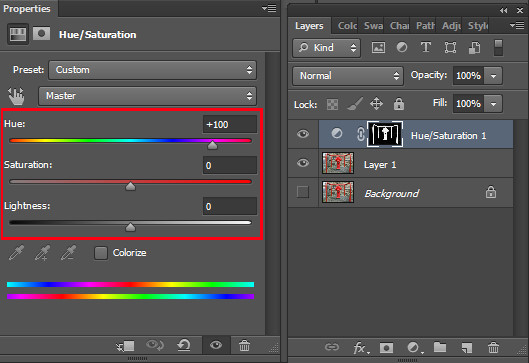Filter layers by pixel layers
This screenshot has width=529, height=363.
[378, 48]
